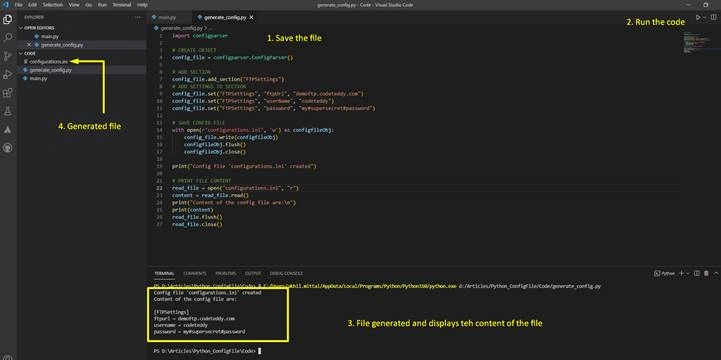
Task: Open main.py in CODE folder
Action: pos(82,79)
